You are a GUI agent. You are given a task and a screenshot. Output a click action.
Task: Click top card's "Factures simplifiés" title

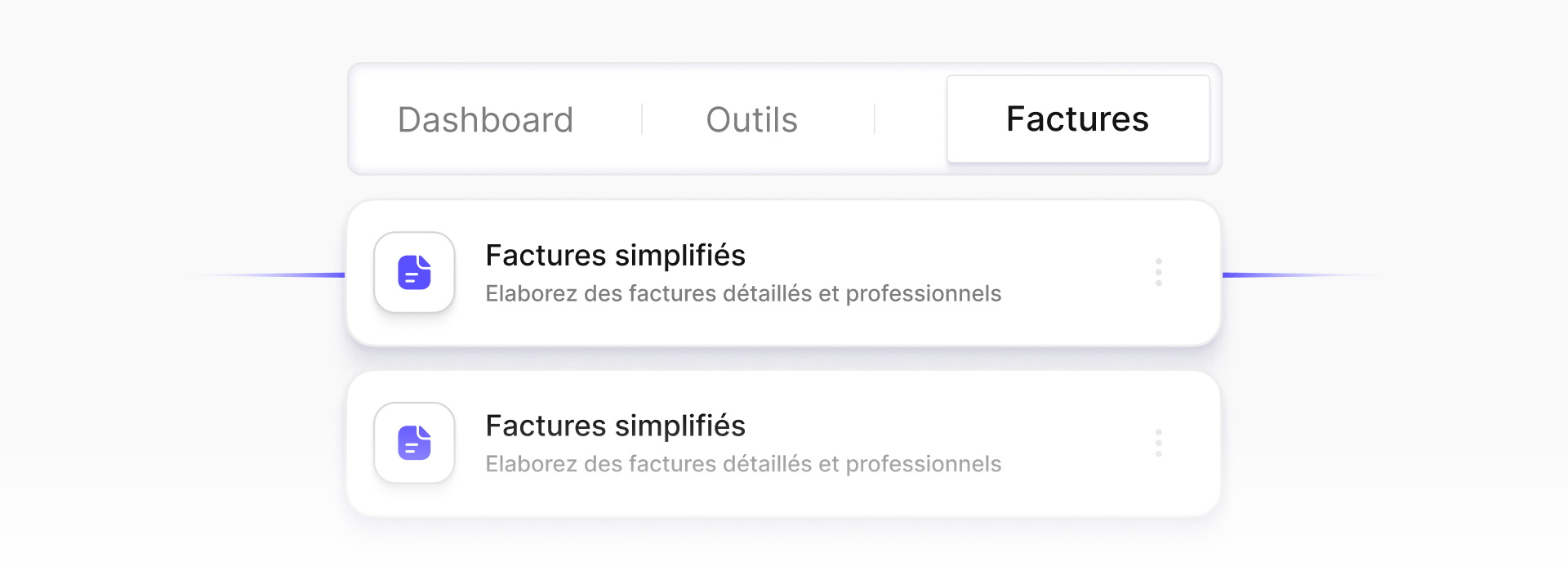tap(615, 256)
